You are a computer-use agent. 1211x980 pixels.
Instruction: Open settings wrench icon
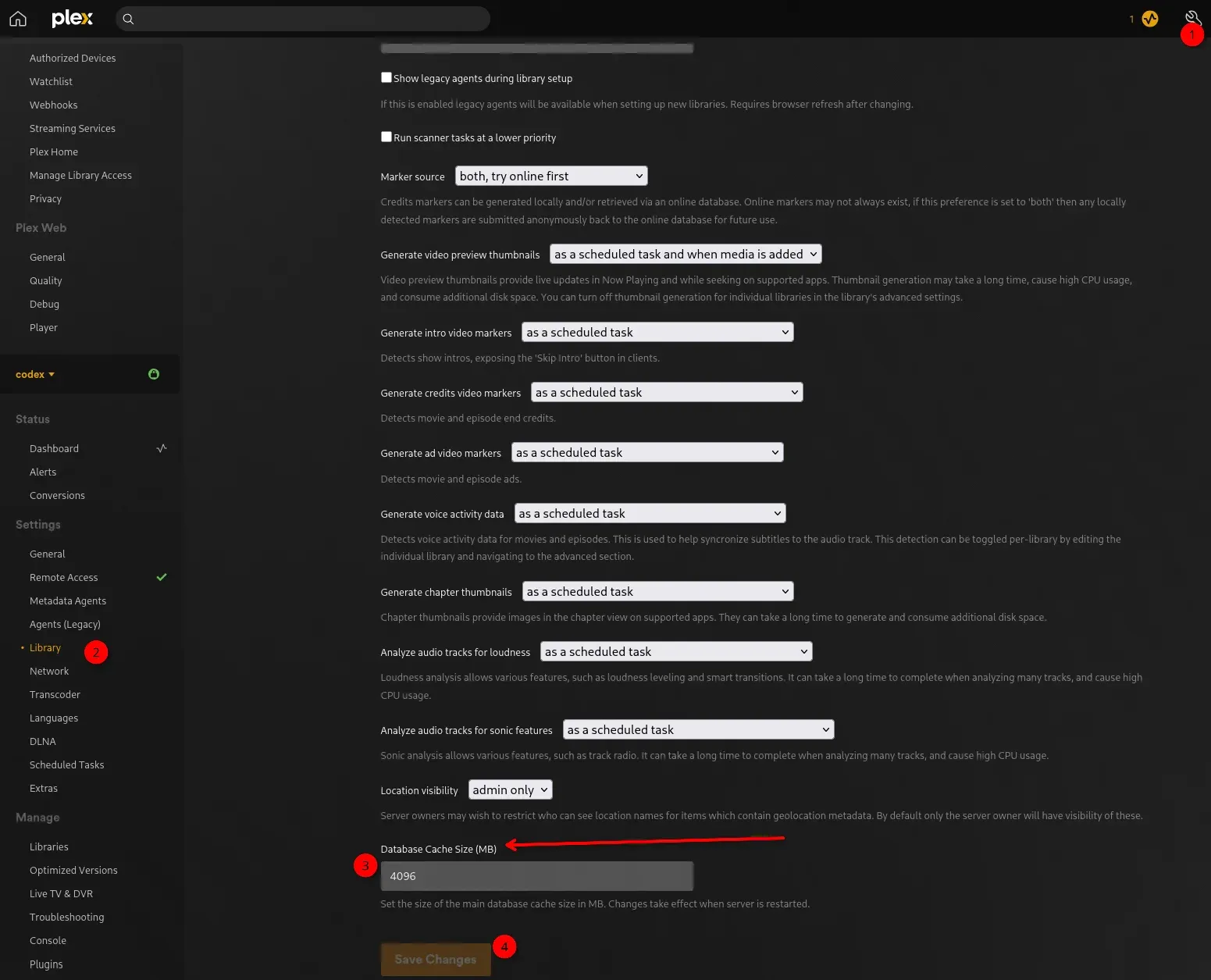click(1192, 17)
